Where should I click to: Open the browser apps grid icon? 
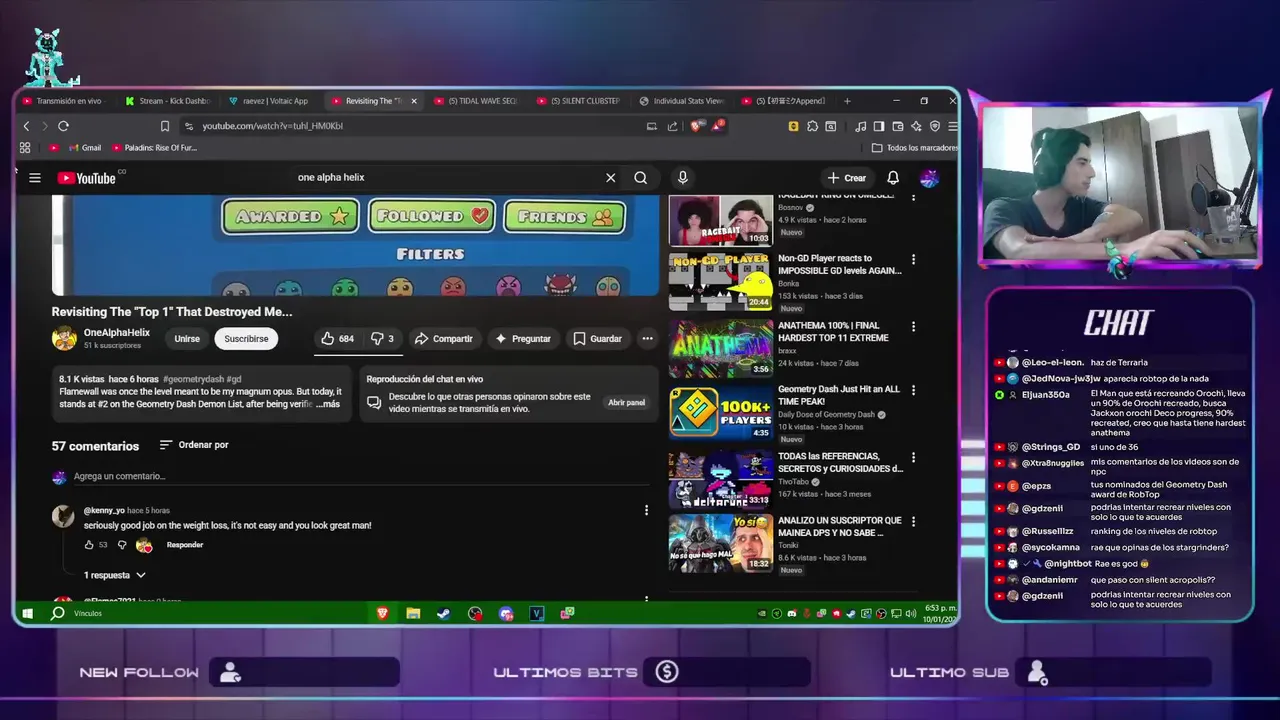point(25,148)
